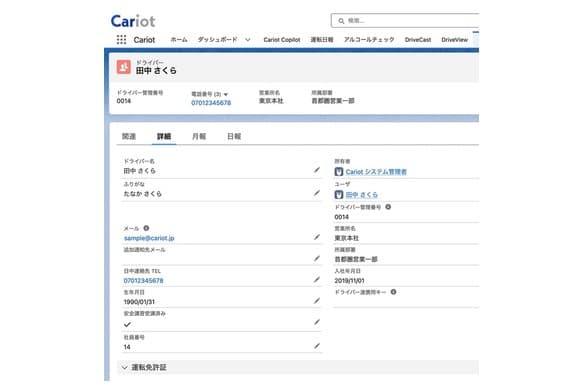Screen dimensions: 580x392
Task: Go to ホーム in navigation bar
Action: (179, 40)
